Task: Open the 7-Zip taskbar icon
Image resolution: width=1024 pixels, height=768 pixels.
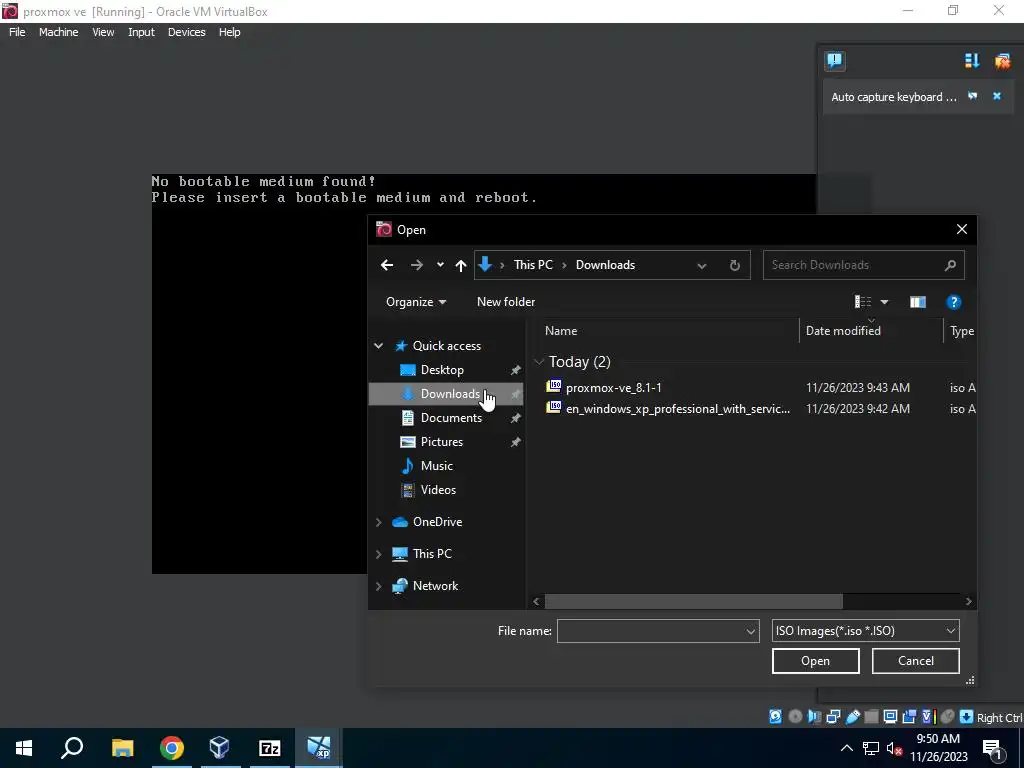Action: (x=269, y=748)
